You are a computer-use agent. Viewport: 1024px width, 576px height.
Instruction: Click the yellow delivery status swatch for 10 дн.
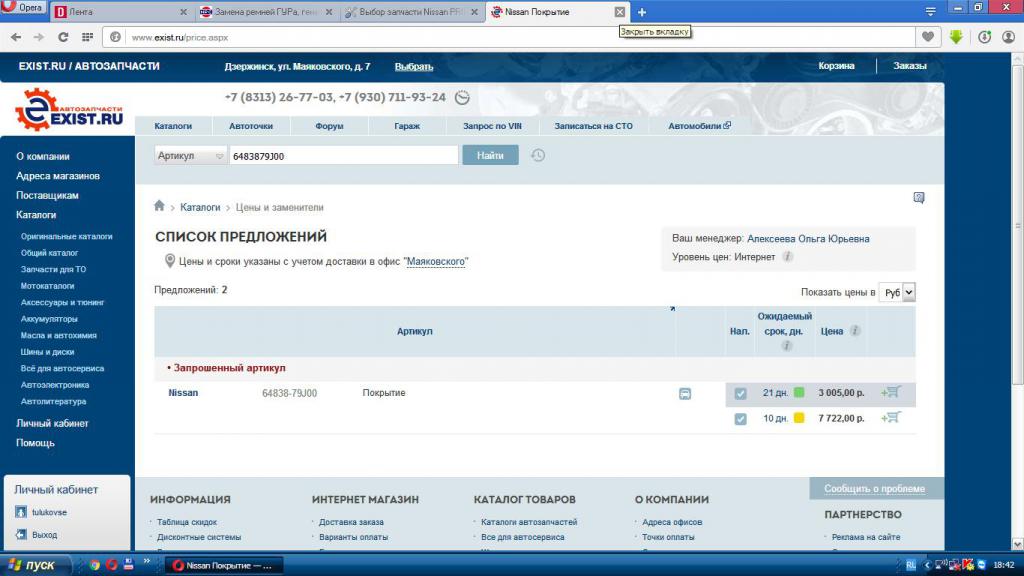[799, 418]
